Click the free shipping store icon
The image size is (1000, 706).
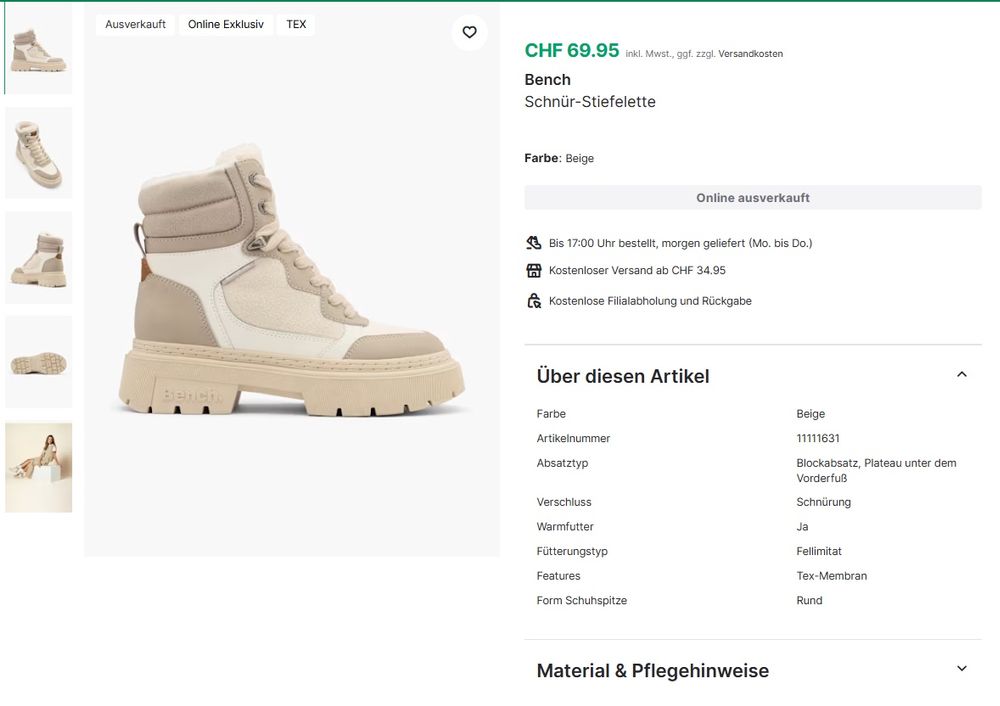[x=533, y=270]
